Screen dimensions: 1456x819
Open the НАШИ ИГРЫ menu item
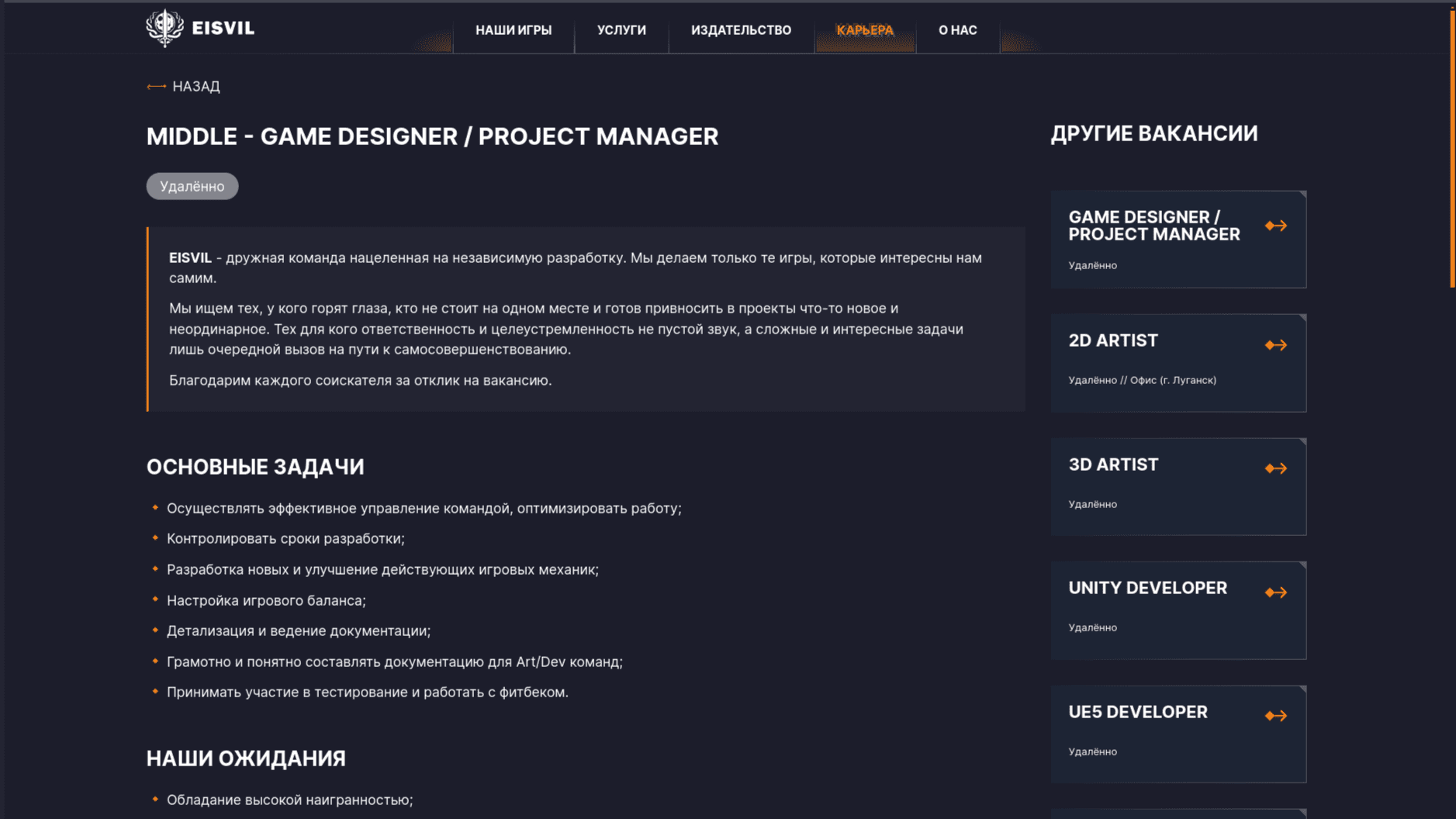coord(514,30)
